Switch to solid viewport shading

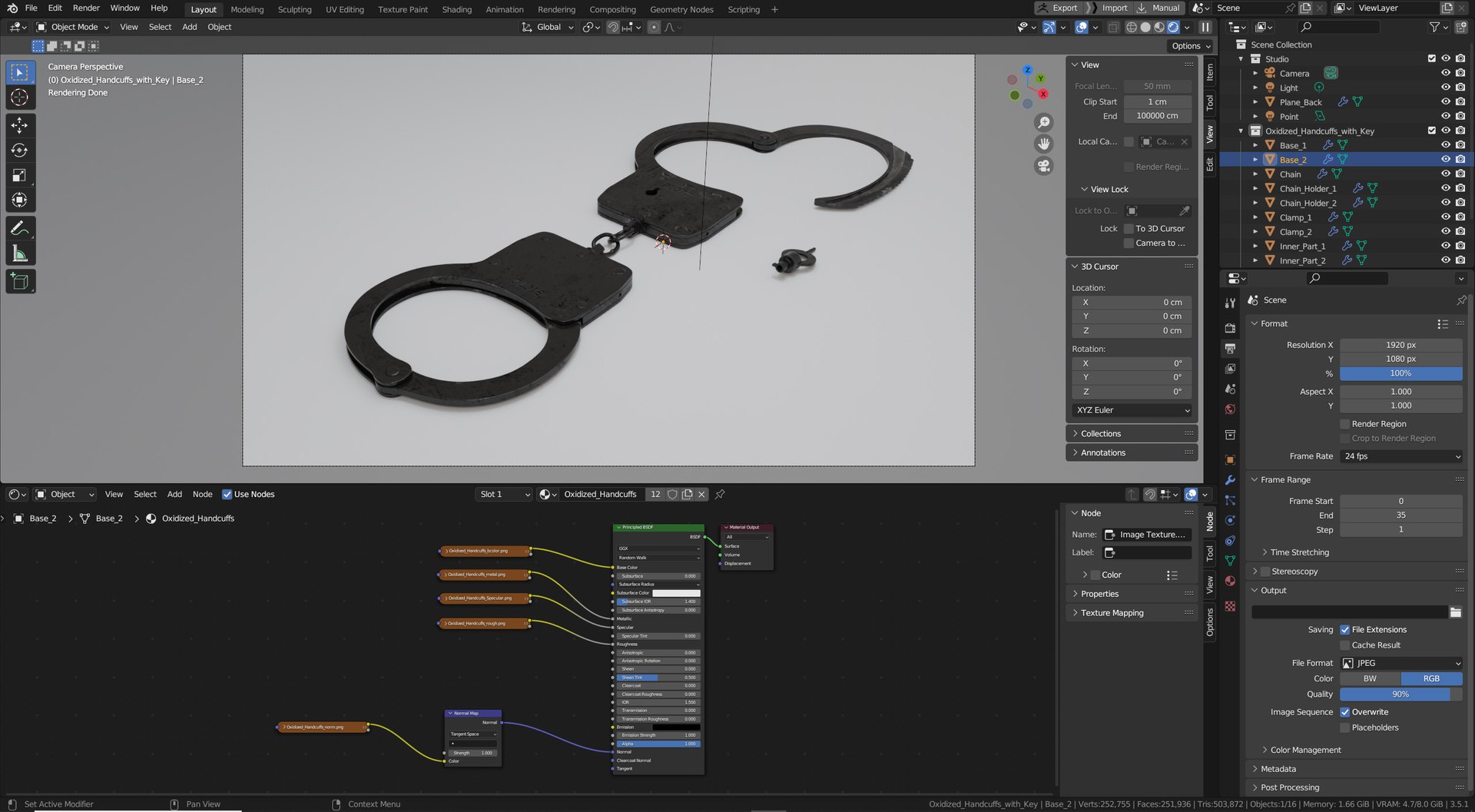click(1145, 27)
